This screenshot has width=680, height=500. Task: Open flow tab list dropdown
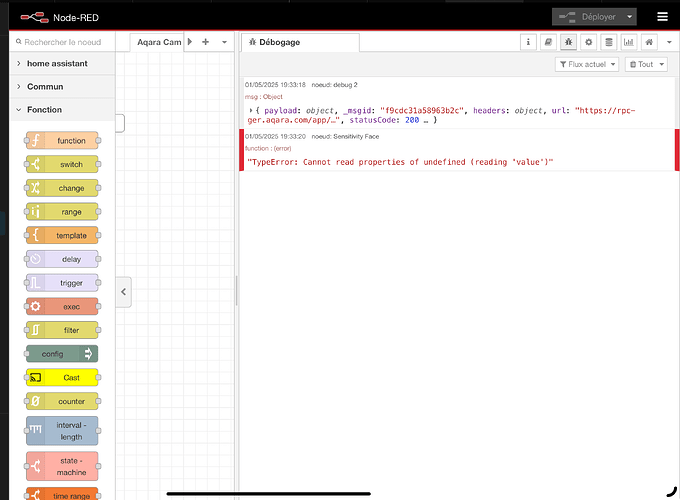(x=224, y=42)
